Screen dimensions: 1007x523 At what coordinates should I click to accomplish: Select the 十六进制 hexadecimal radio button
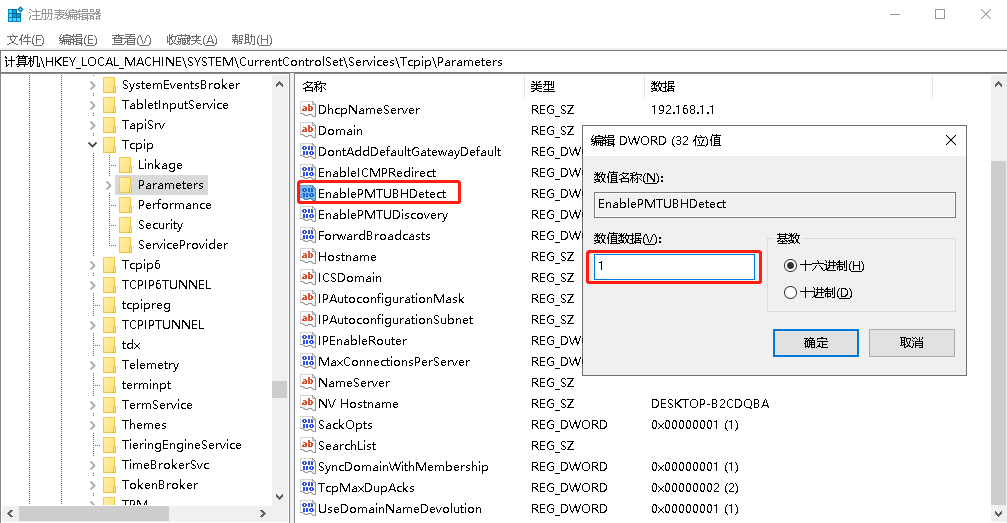(791, 266)
